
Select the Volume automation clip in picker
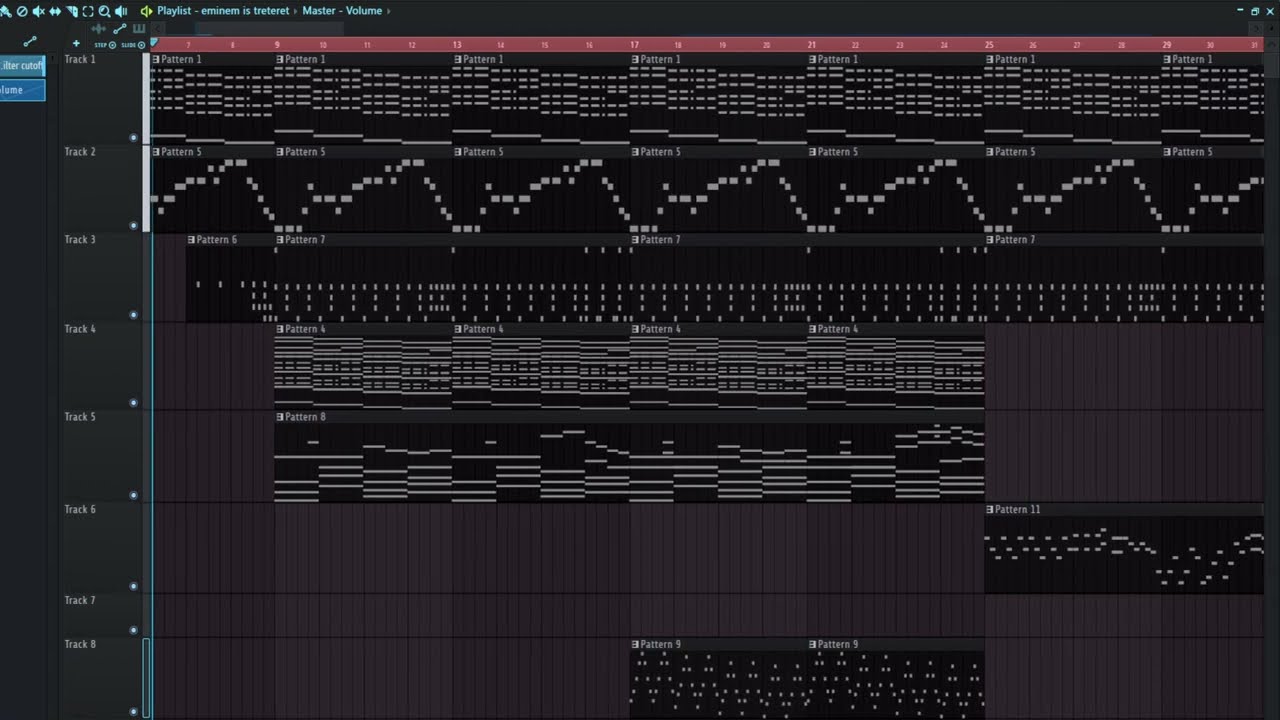(22, 90)
